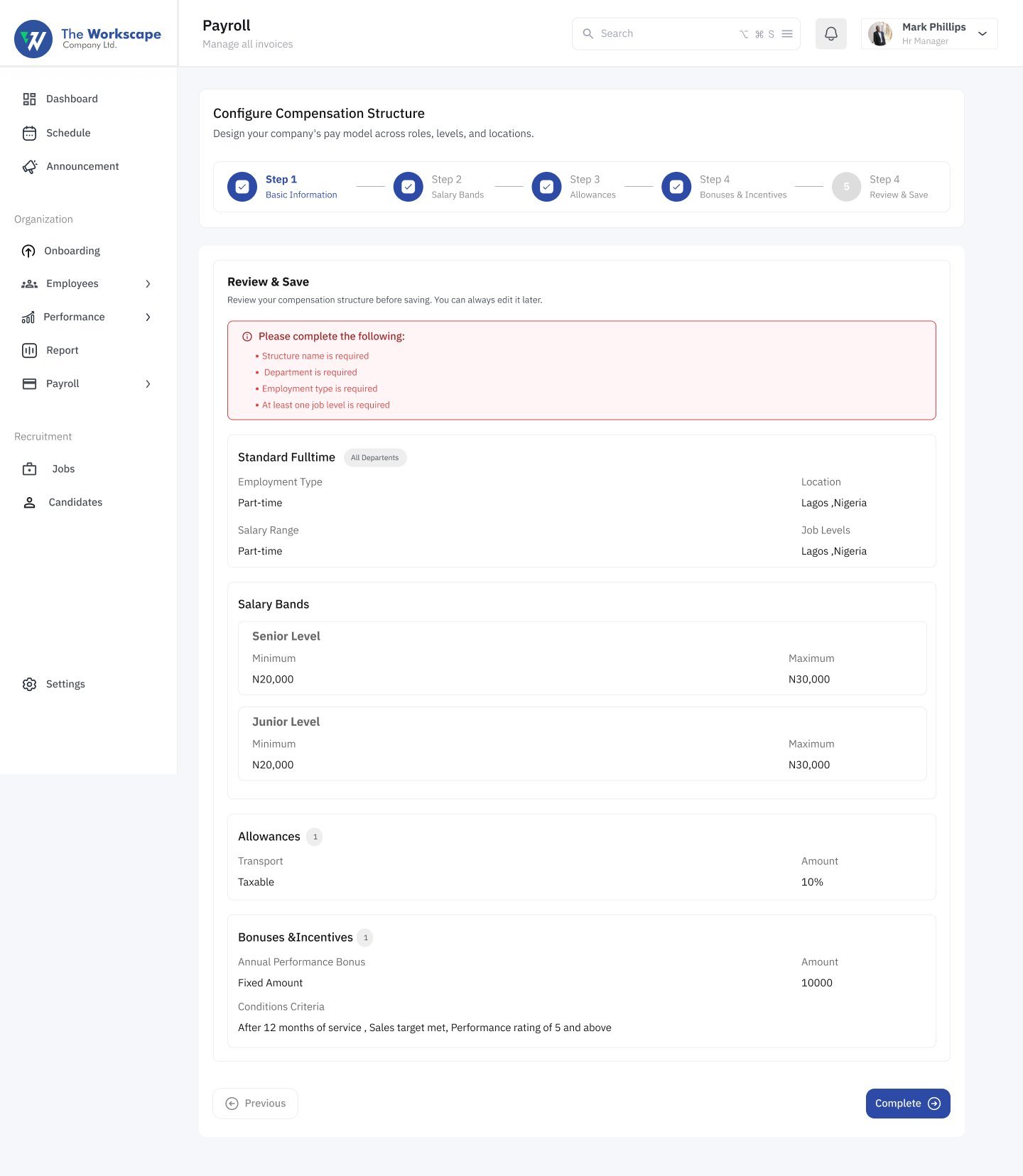Click the Performance chart icon

pos(28,317)
